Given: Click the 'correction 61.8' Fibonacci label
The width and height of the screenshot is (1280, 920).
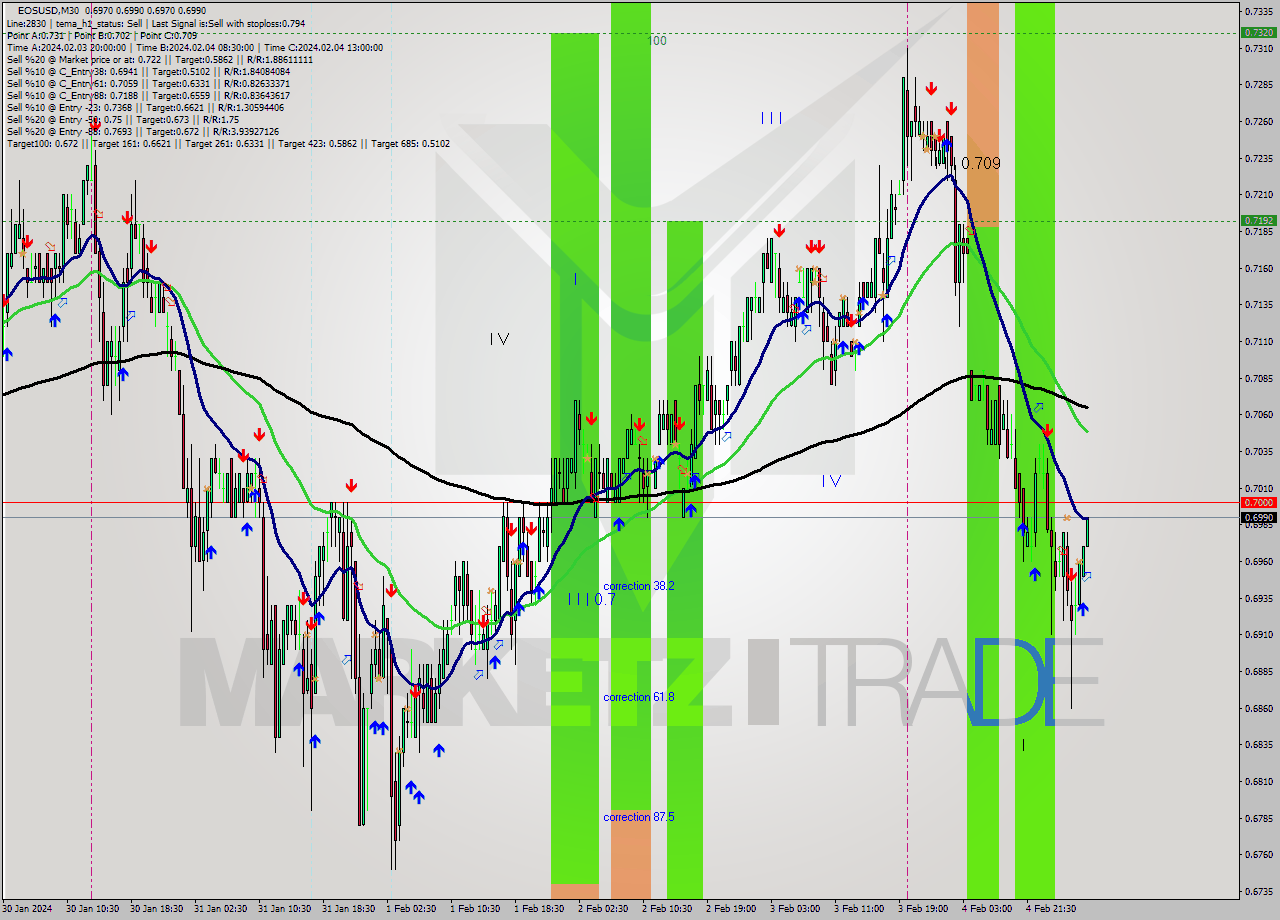Looking at the screenshot, I should point(638,697).
